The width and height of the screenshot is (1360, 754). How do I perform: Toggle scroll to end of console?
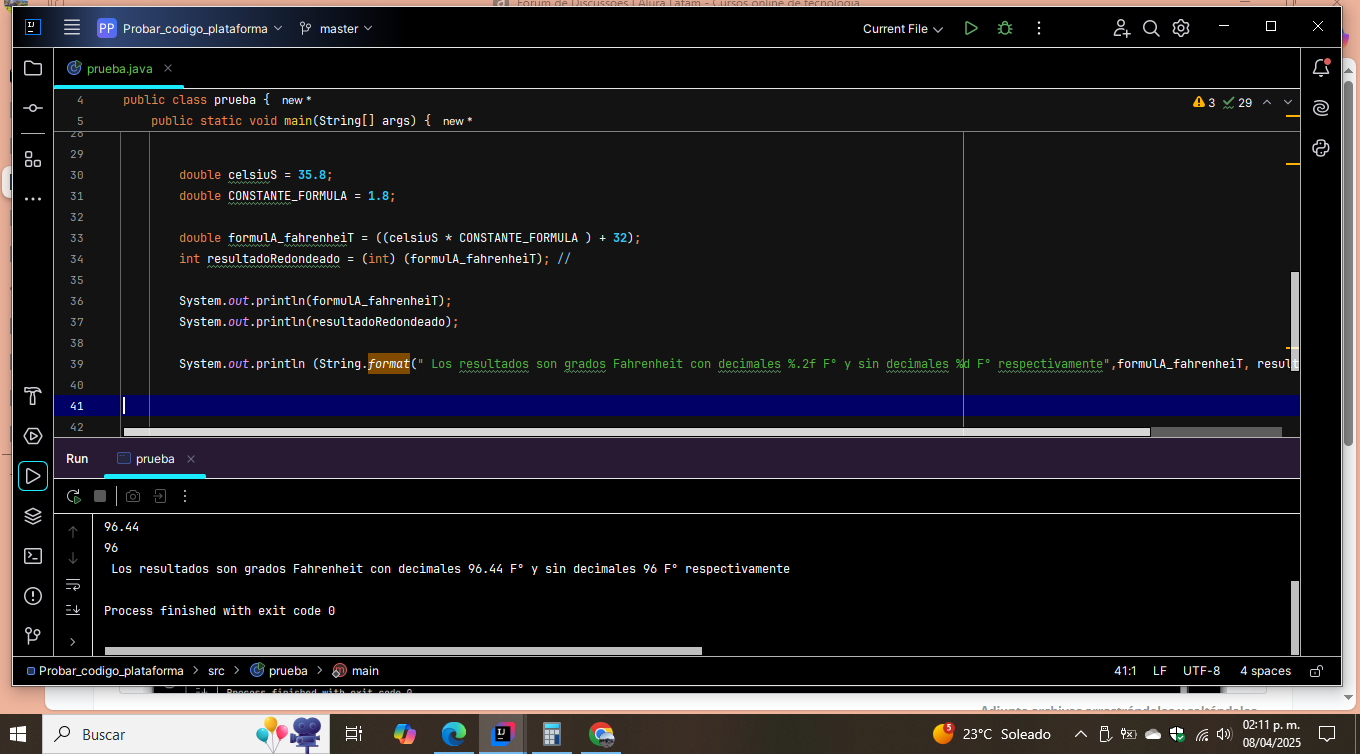(x=73, y=610)
